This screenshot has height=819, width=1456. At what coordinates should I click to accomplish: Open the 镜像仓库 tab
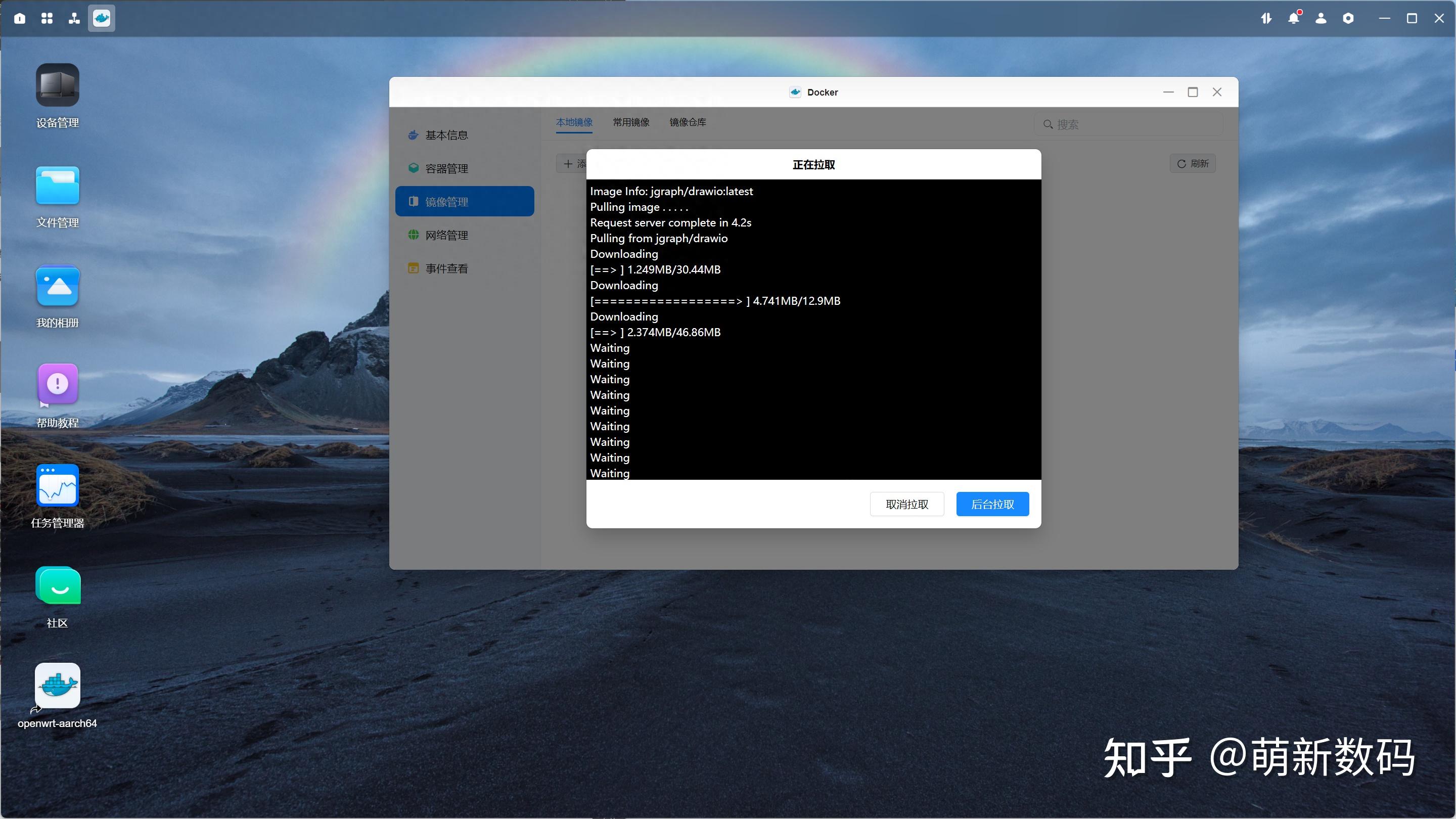pyautogui.click(x=688, y=122)
